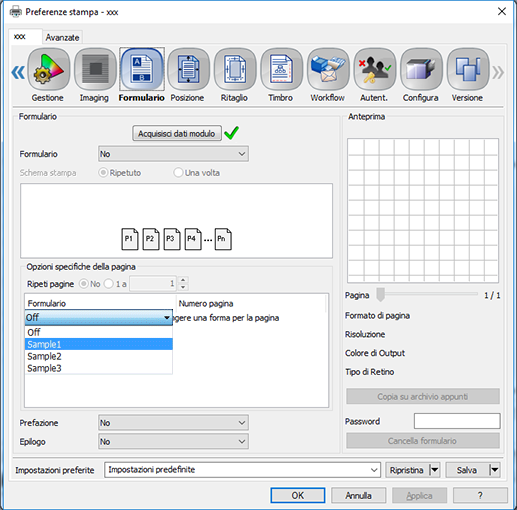Select the Ritaglio crop icon

click(x=235, y=69)
